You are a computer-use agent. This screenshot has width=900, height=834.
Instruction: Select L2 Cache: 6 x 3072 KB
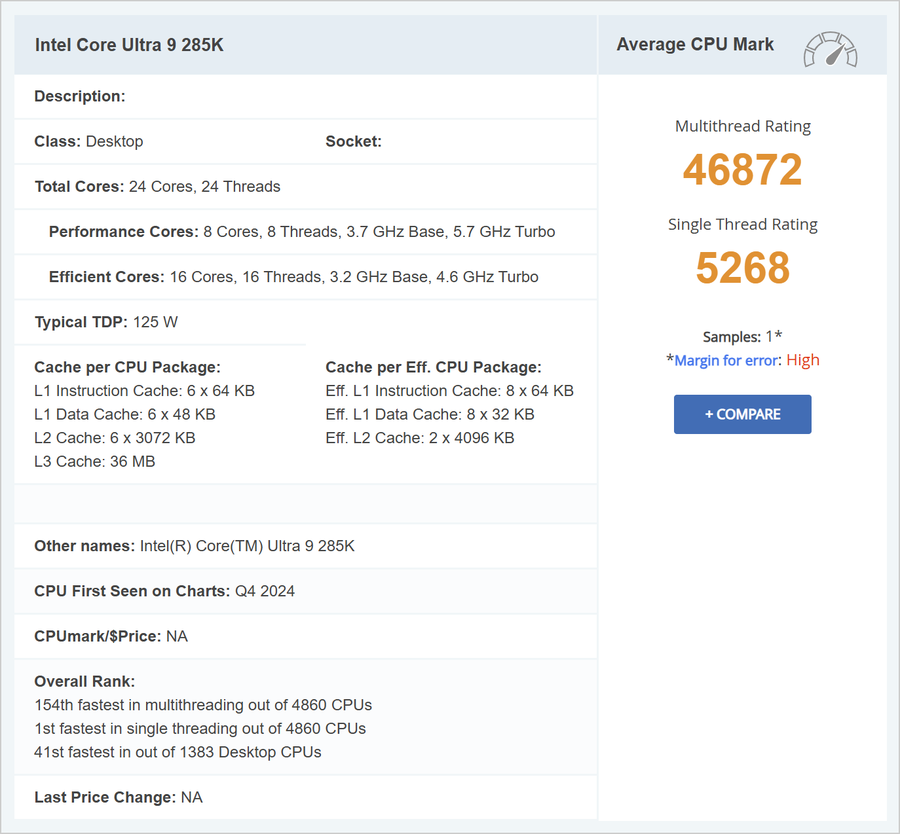115,438
